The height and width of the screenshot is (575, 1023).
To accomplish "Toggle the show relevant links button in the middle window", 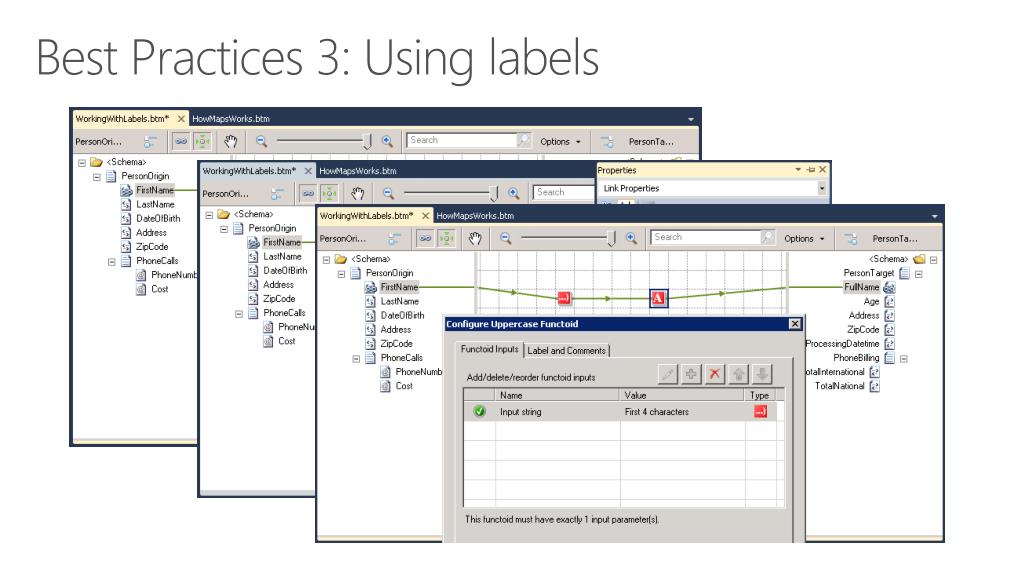I will point(308,193).
